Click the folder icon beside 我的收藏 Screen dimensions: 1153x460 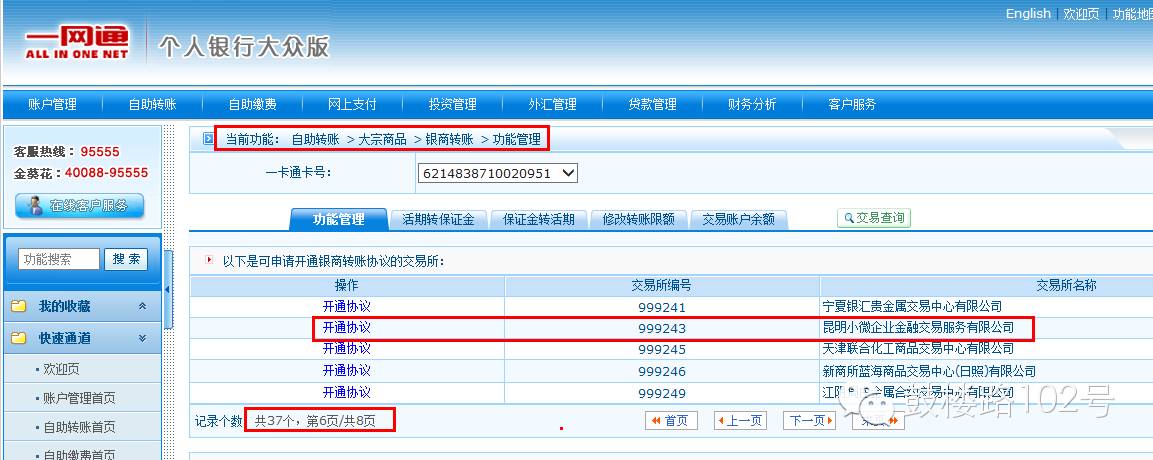(x=18, y=306)
